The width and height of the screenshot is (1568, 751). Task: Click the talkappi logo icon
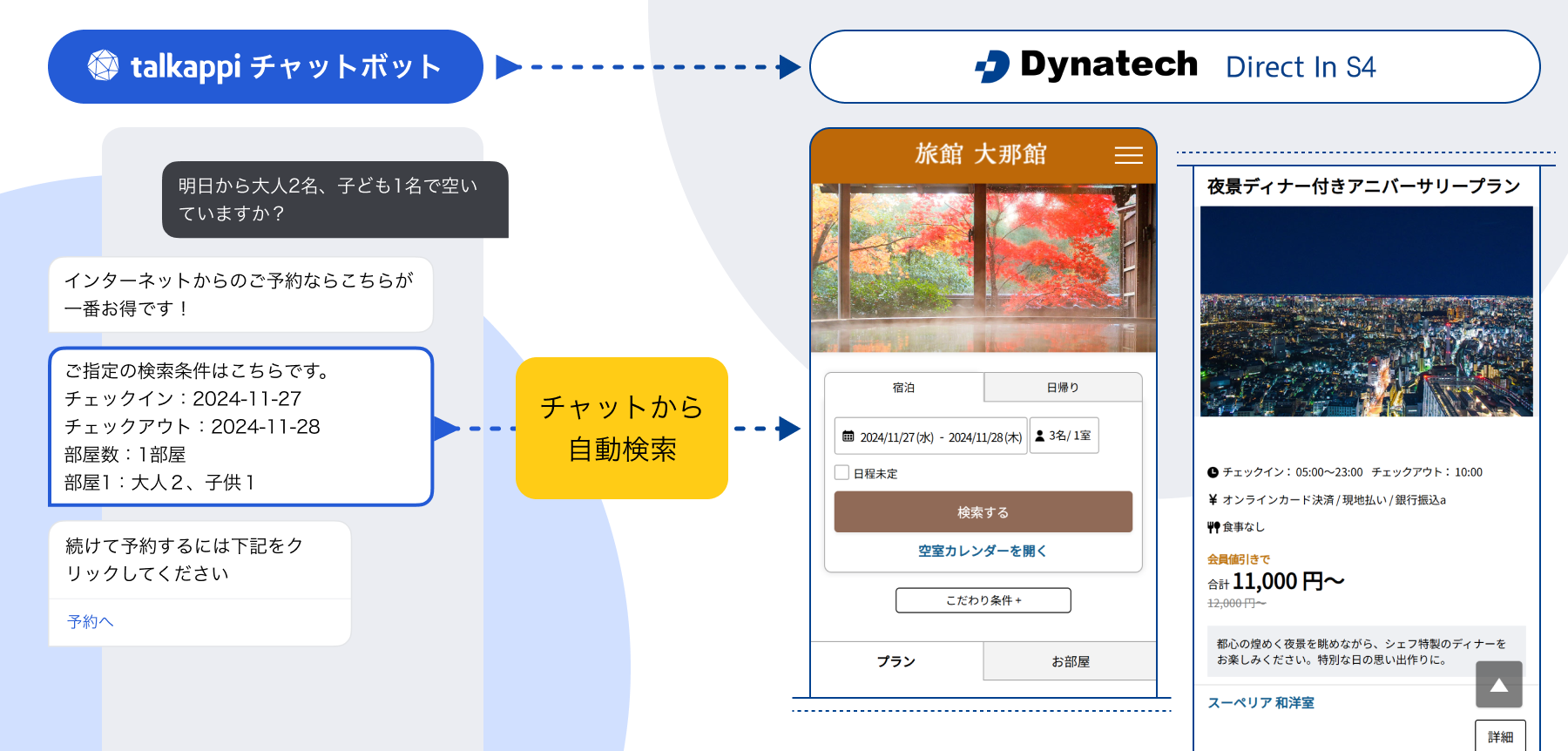[103, 65]
